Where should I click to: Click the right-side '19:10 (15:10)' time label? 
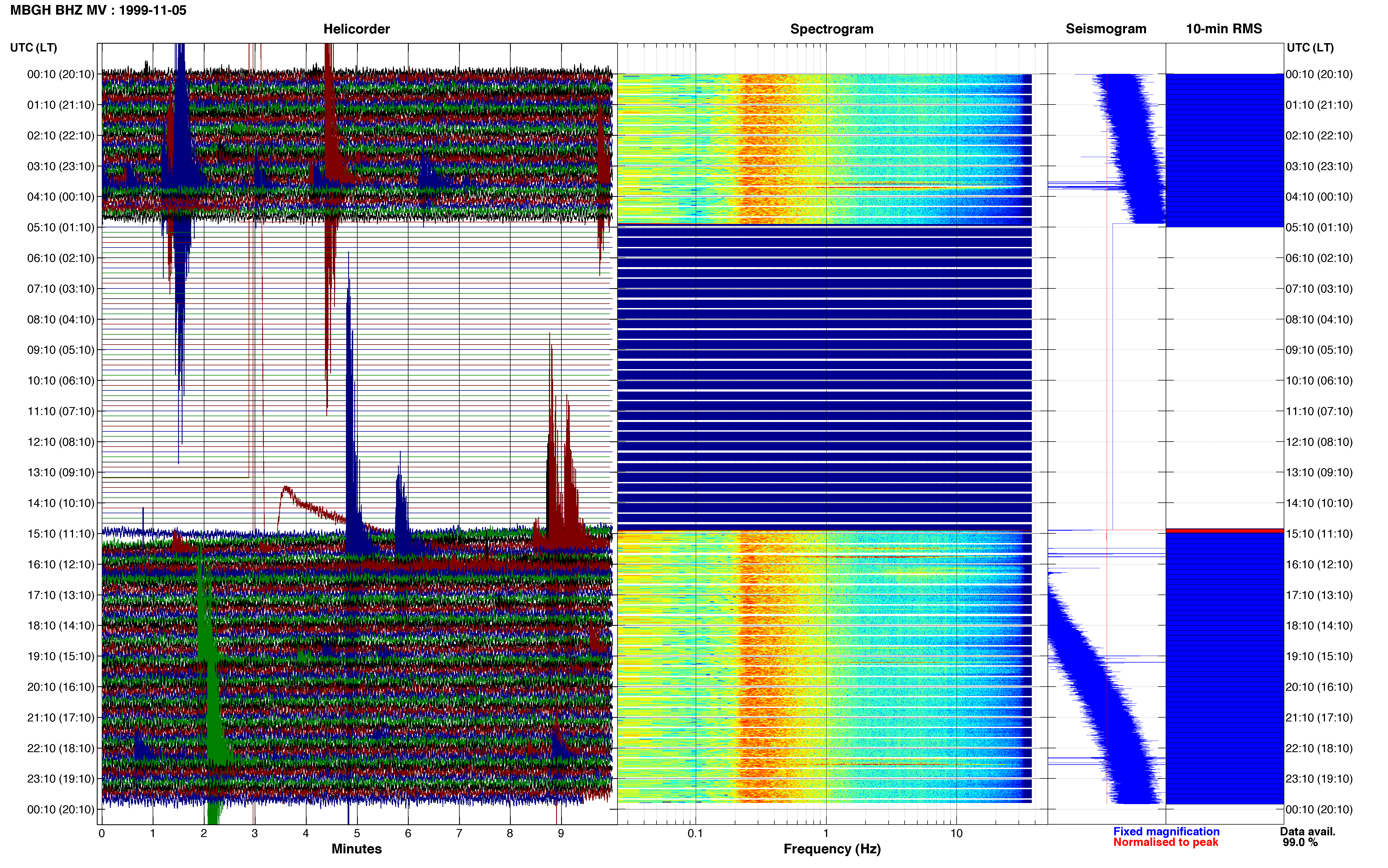(x=1319, y=656)
